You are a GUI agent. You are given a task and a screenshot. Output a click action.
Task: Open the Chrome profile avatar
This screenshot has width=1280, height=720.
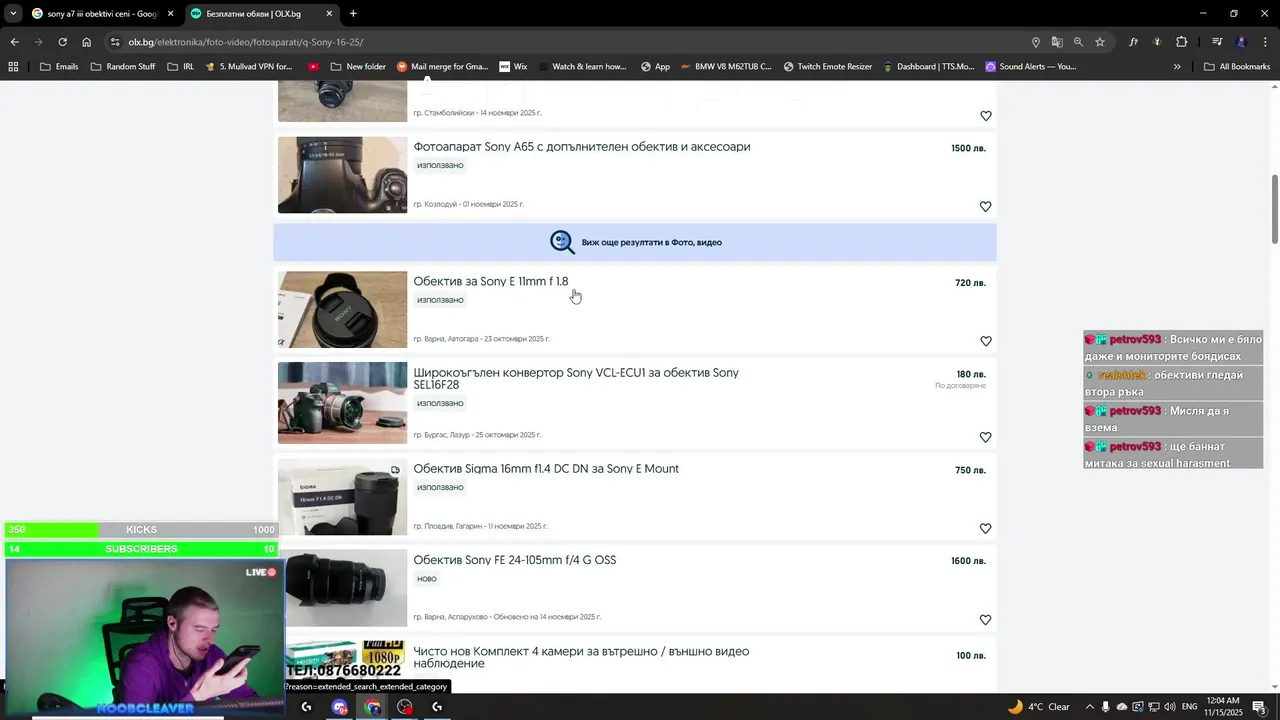point(1242,42)
